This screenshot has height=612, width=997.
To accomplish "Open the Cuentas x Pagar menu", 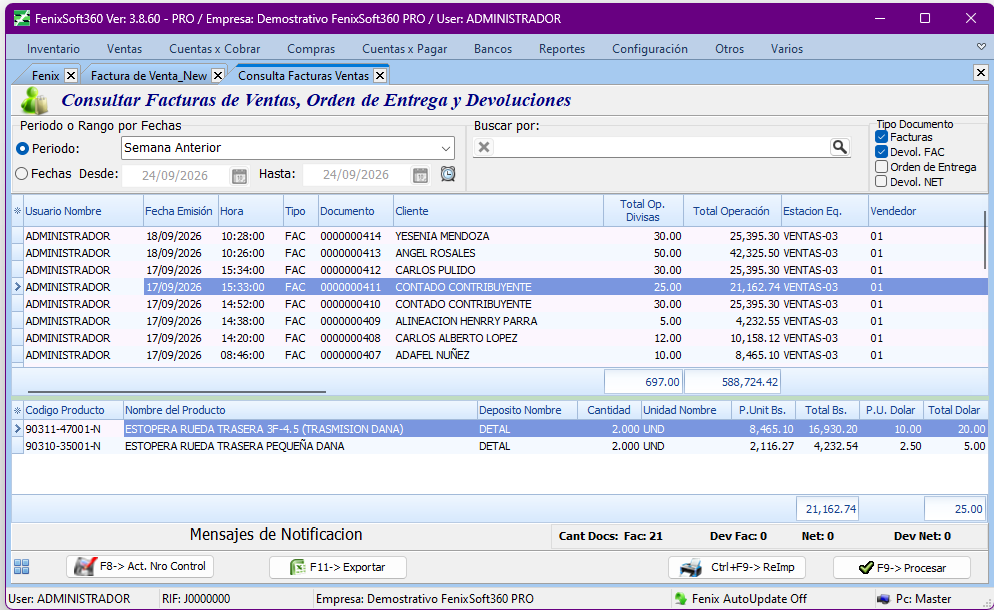I will click(404, 49).
